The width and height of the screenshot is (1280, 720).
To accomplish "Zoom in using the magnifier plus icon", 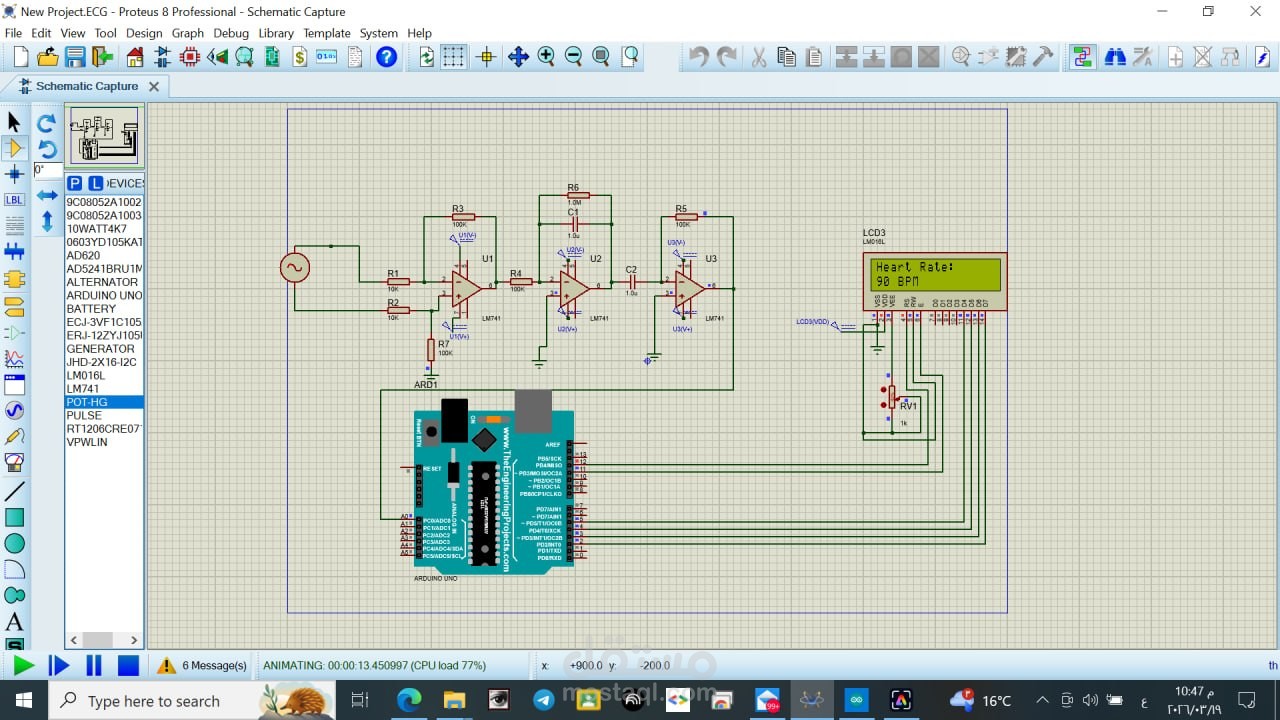I will point(546,57).
